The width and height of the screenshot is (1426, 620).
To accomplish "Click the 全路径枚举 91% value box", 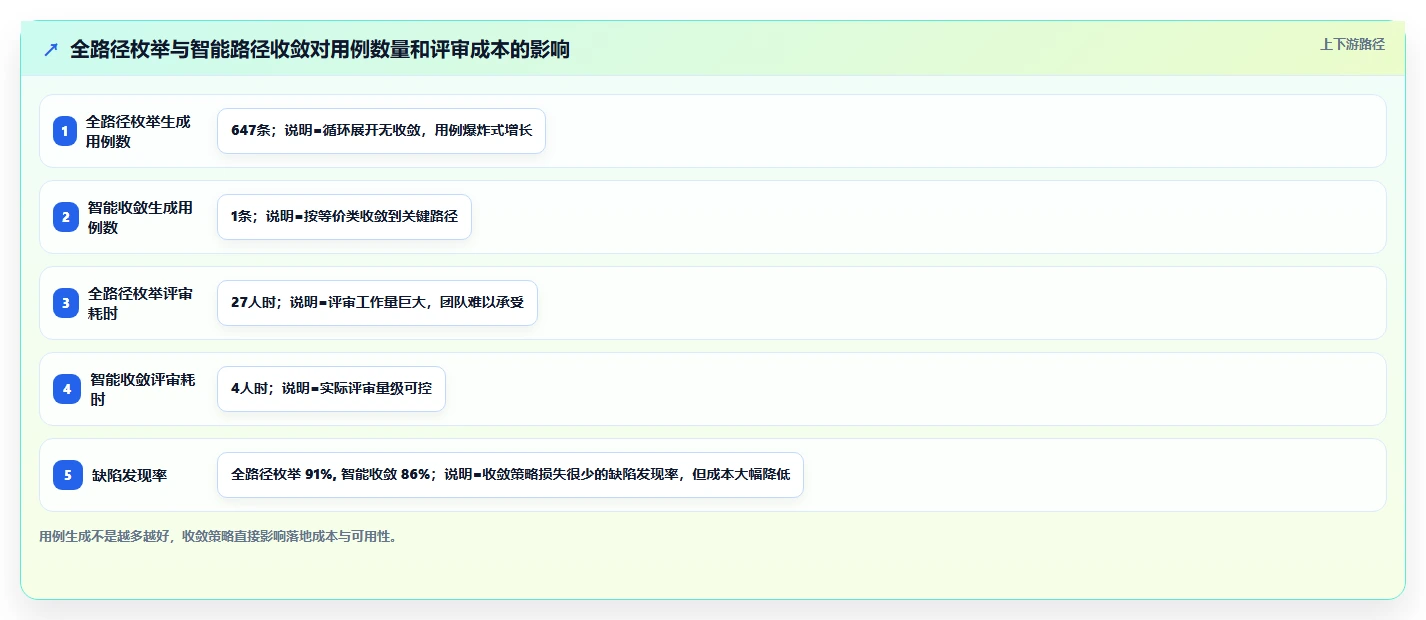I will (510, 475).
